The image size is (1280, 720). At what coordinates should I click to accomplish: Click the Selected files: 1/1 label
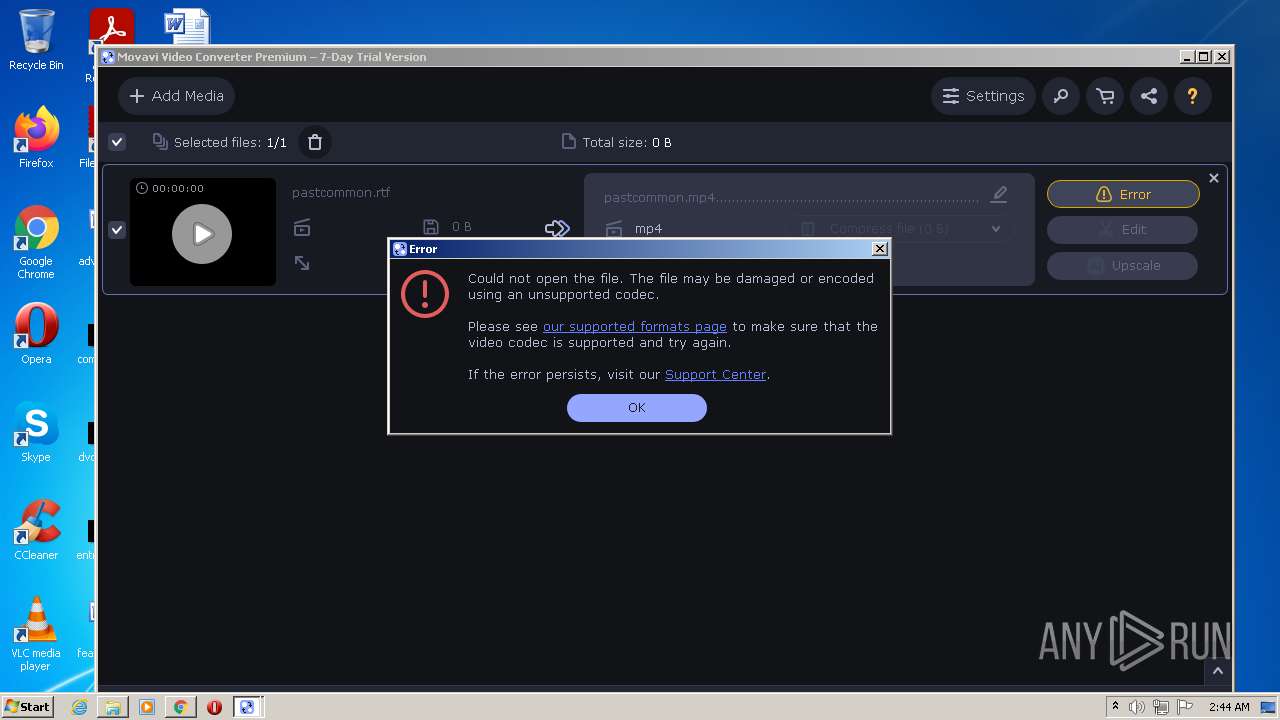pos(230,142)
